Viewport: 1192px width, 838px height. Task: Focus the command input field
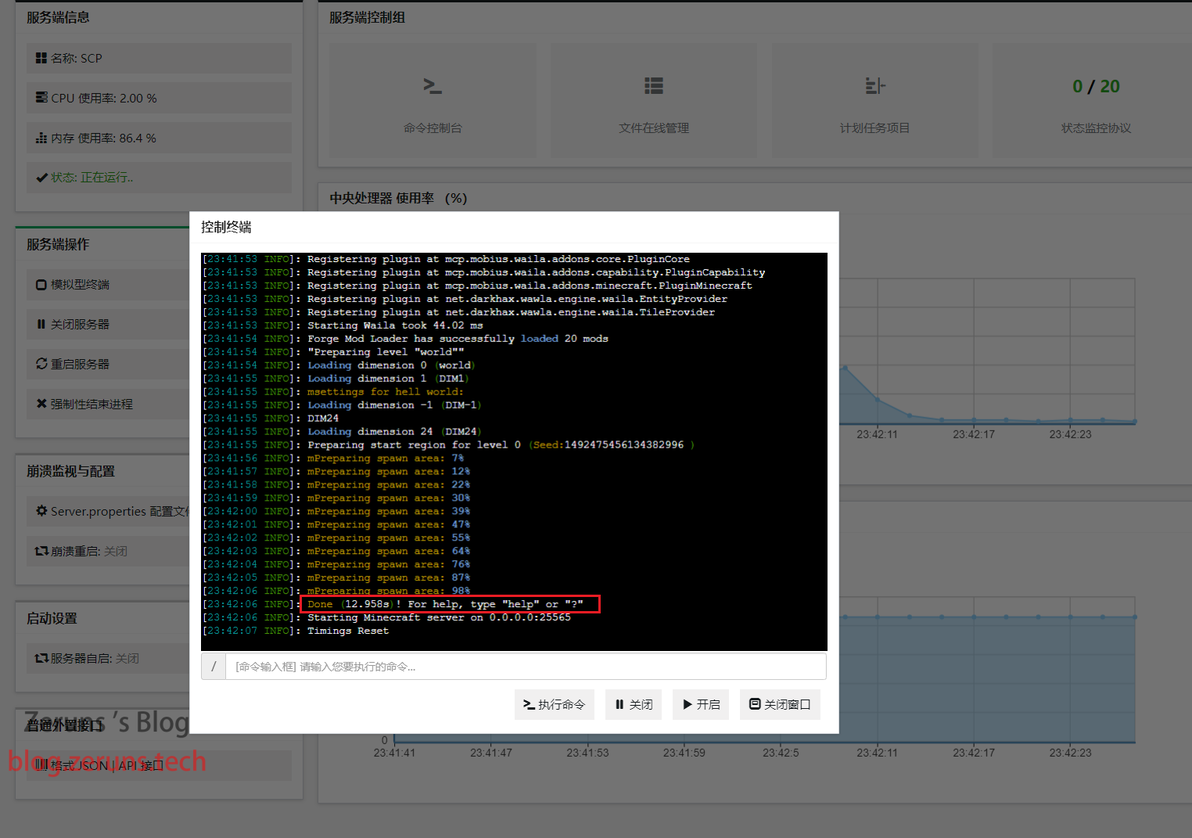[525, 666]
